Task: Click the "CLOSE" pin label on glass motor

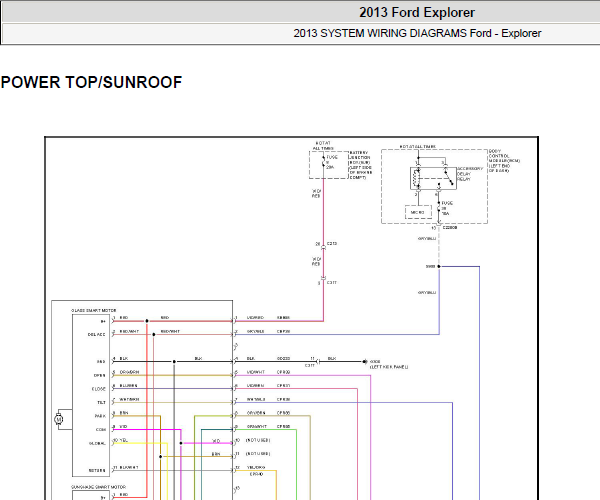Action: click(x=99, y=389)
